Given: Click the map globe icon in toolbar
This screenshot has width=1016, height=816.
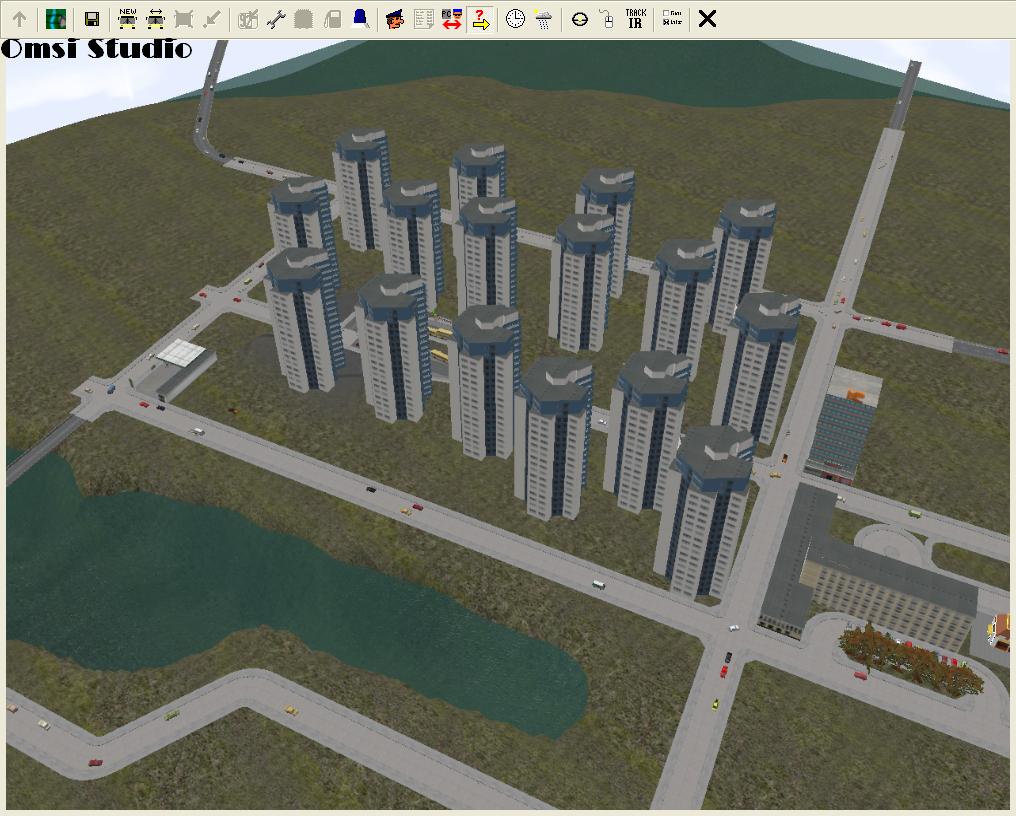Looking at the screenshot, I should pos(56,19).
